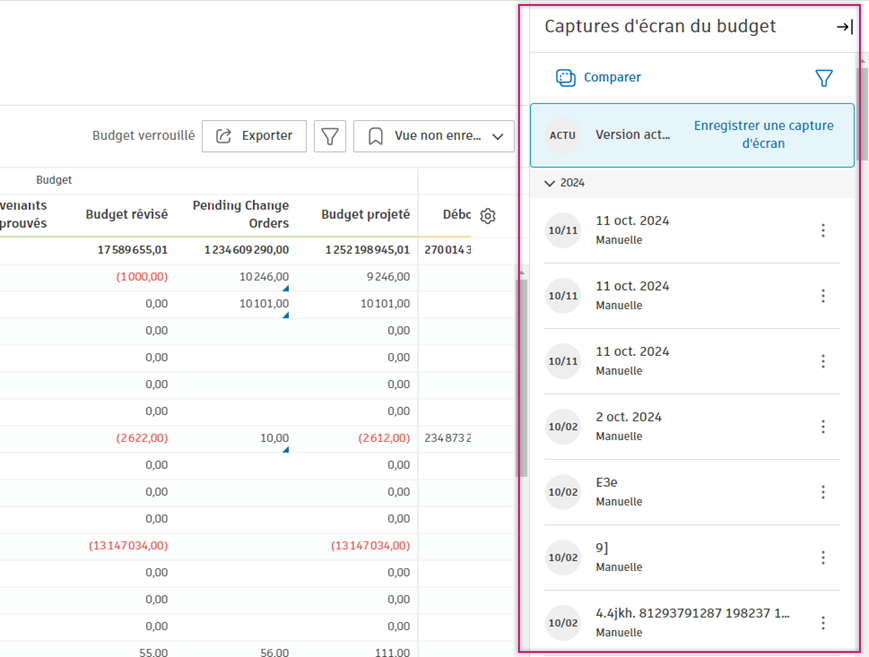Open the column settings gear in the budget table
The image size is (869, 657).
click(x=487, y=215)
